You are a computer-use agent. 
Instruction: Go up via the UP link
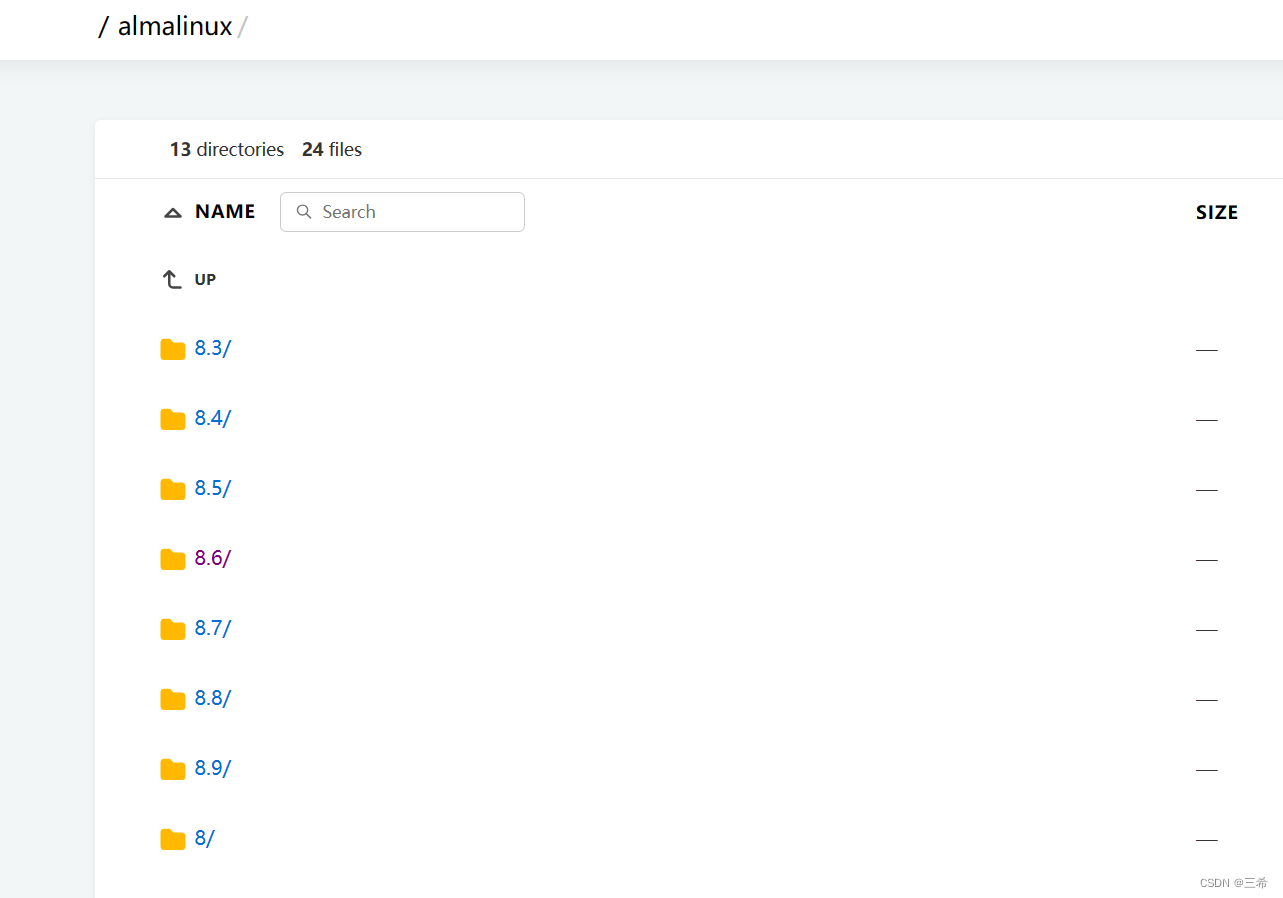click(205, 280)
